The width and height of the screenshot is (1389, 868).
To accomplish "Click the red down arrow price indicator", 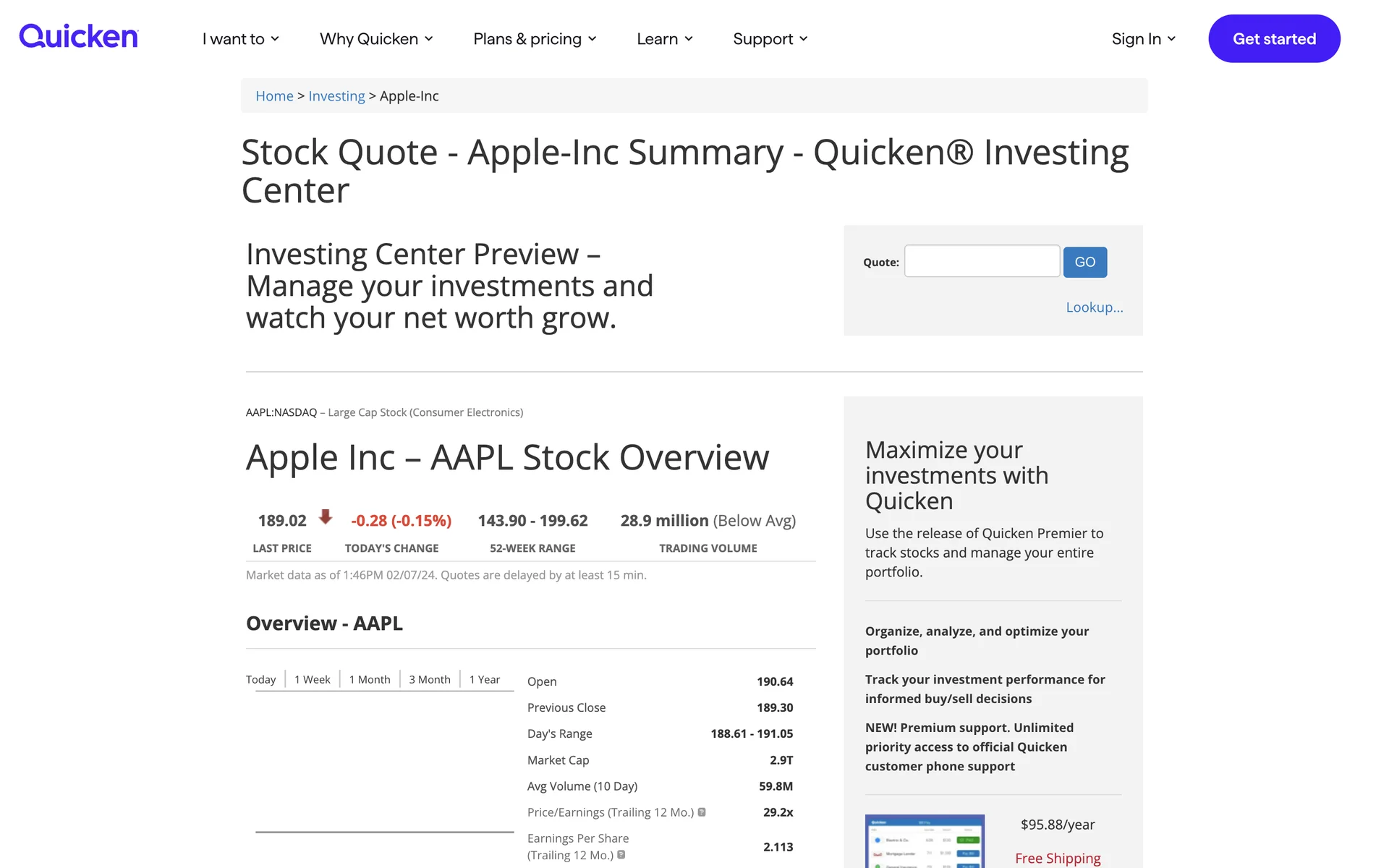I will click(x=326, y=516).
